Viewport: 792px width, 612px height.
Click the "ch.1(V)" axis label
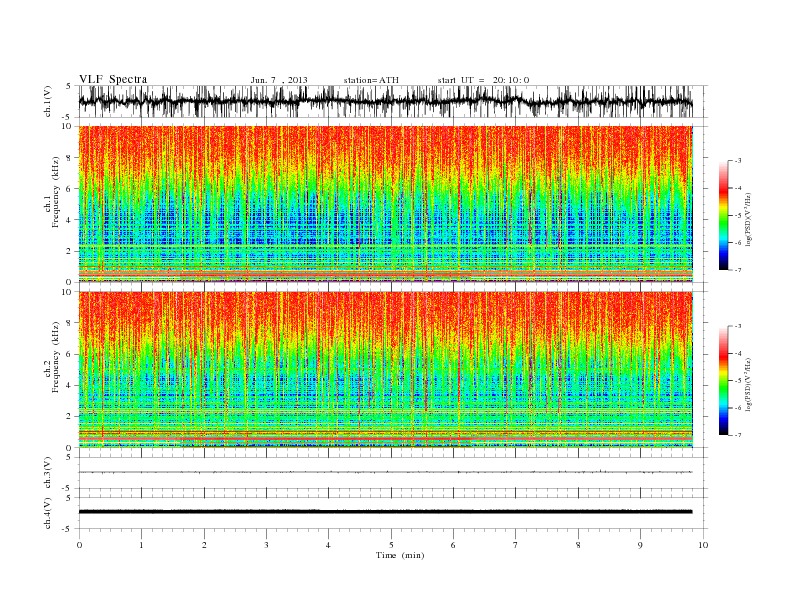(x=48, y=101)
